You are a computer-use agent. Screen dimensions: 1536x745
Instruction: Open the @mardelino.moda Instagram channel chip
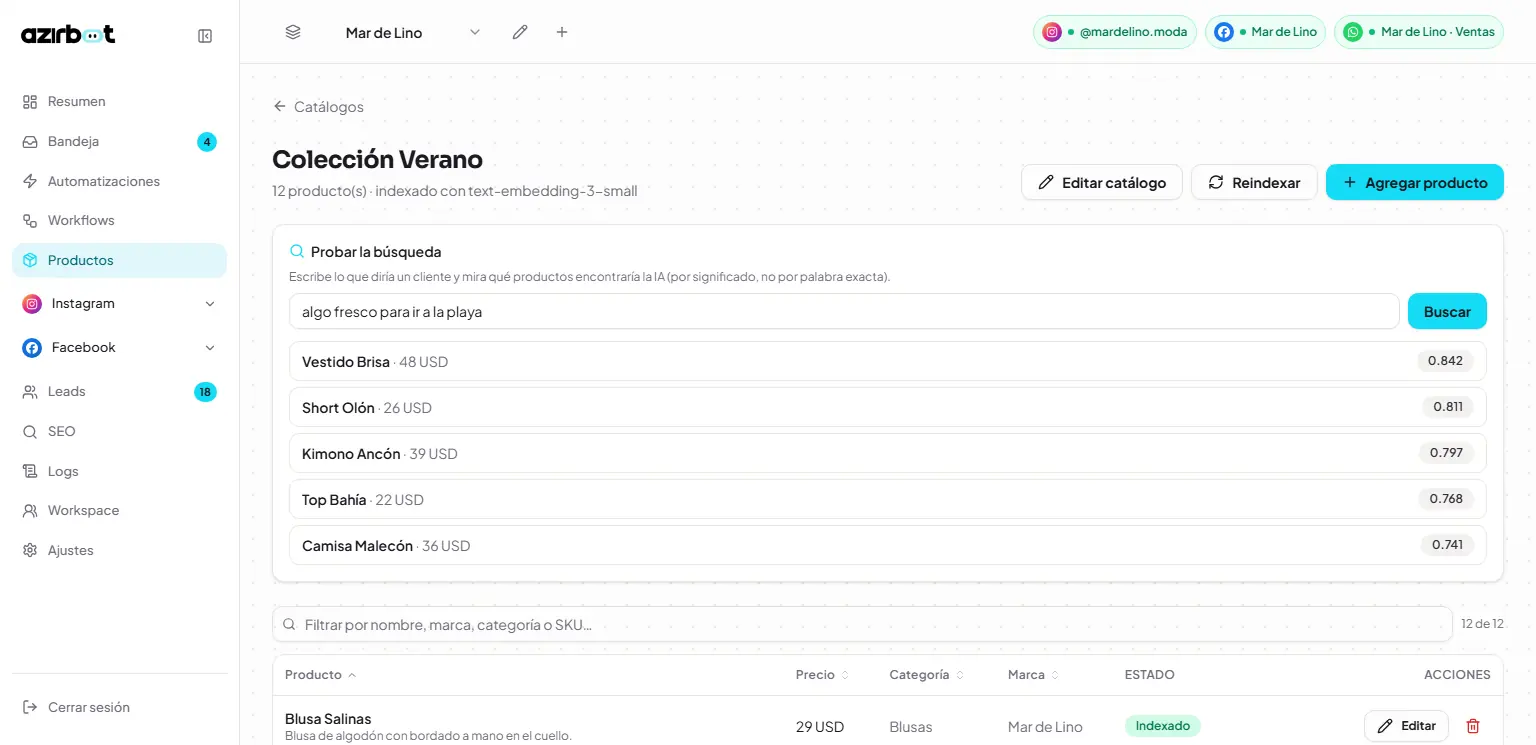click(1115, 32)
